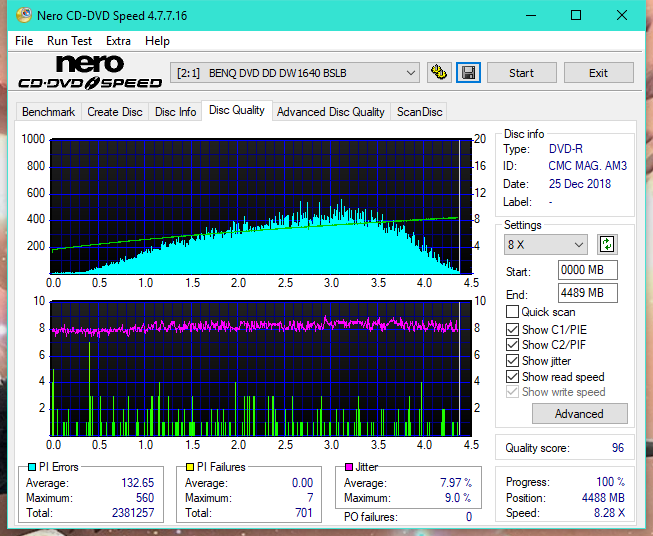Viewport: 653px width, 536px height.
Task: Click the PI Failures jitter lower graph
Action: (261, 369)
